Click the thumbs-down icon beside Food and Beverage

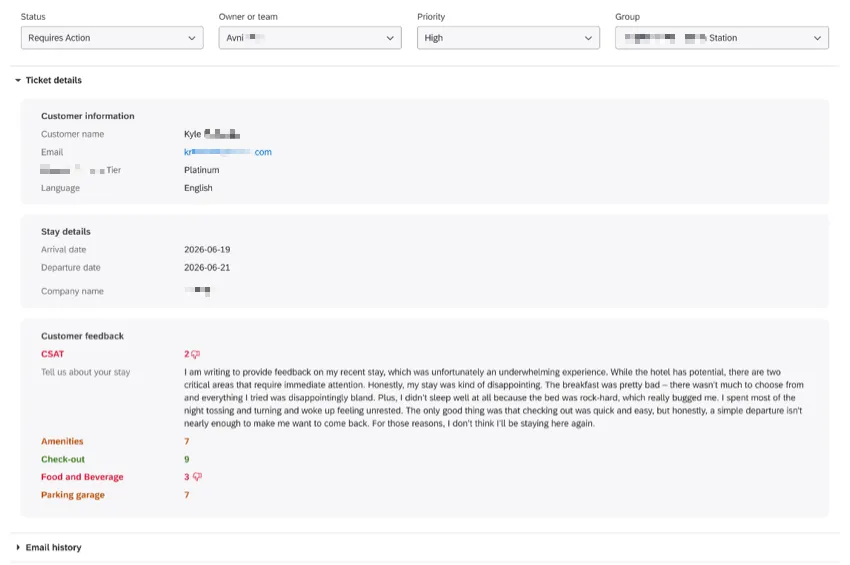click(197, 477)
